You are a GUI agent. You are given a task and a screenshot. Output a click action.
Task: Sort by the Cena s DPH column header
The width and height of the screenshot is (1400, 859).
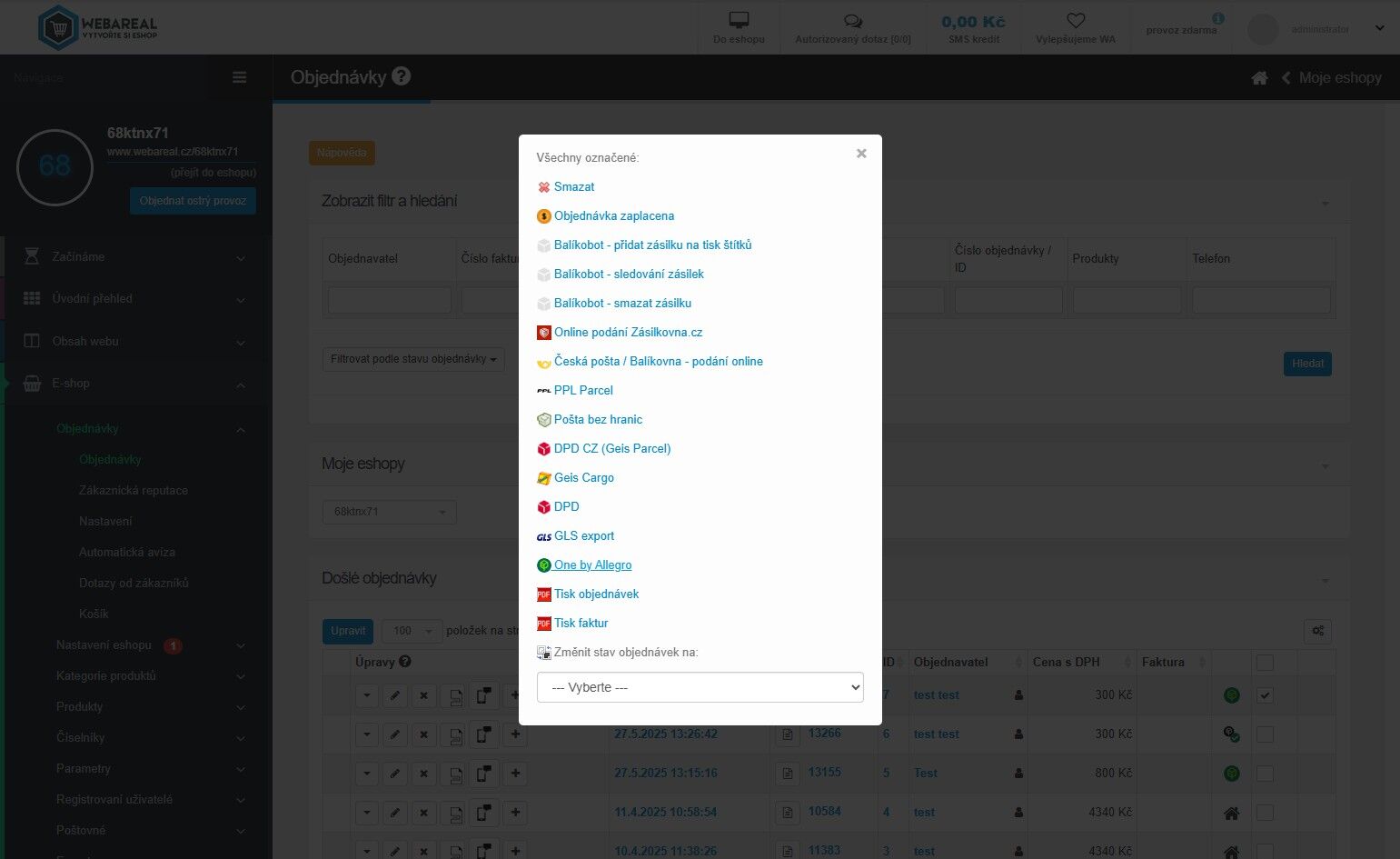click(1081, 662)
